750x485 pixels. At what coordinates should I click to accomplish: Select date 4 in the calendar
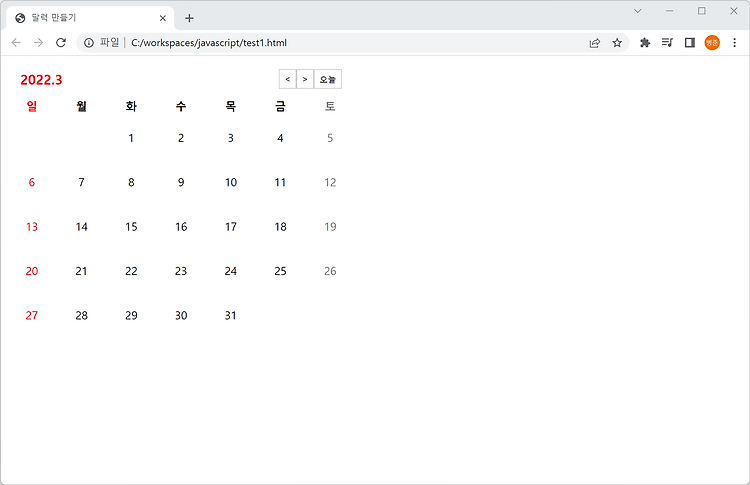pos(280,138)
